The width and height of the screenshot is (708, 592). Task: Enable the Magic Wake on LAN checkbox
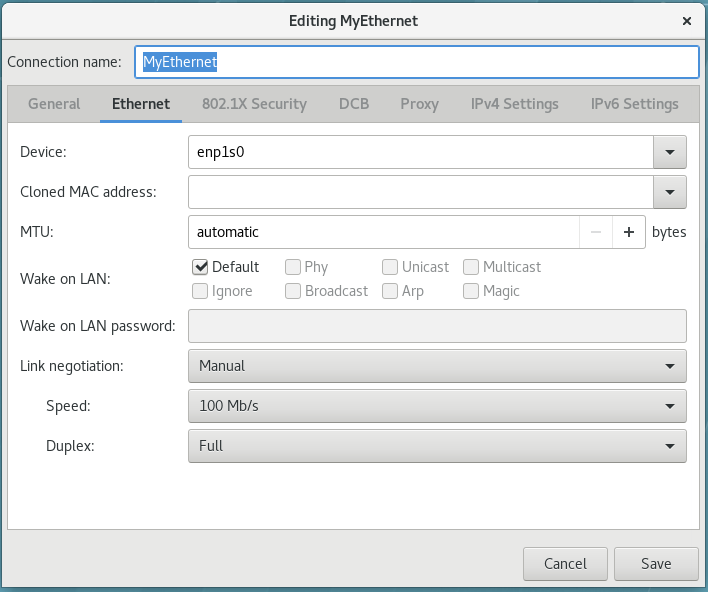(470, 291)
